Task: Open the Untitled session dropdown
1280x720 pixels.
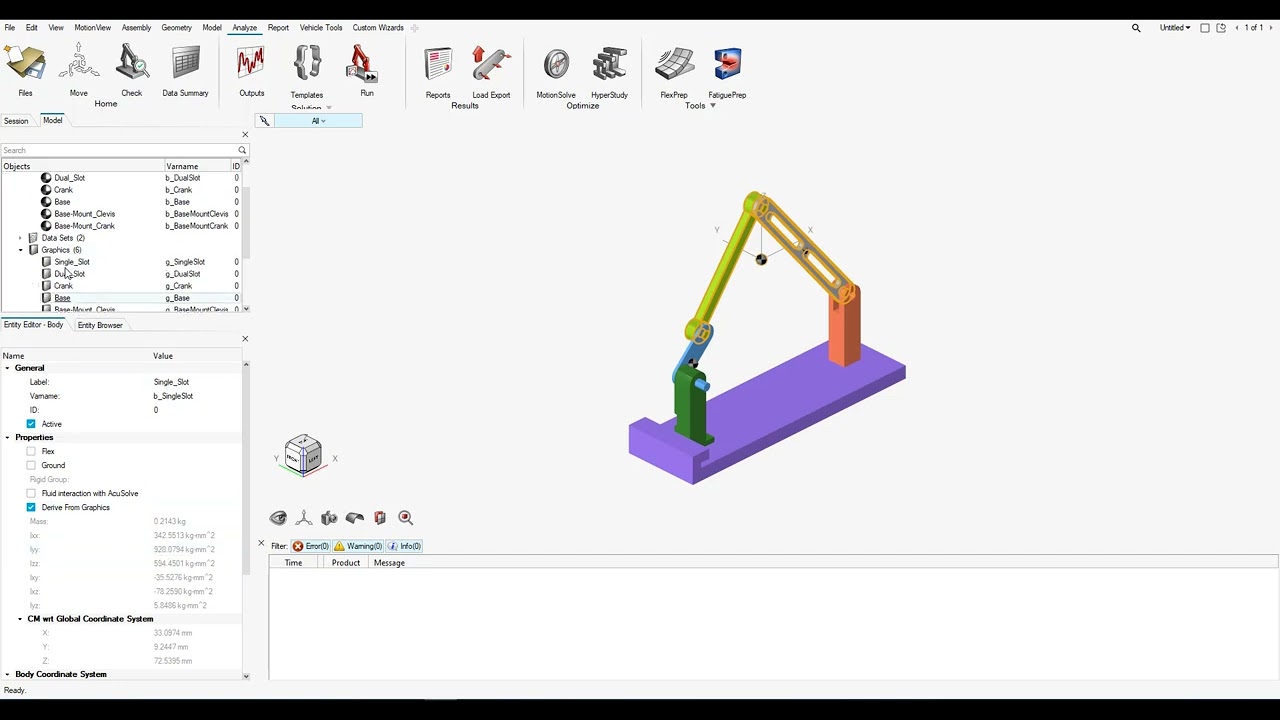Action: (1175, 28)
